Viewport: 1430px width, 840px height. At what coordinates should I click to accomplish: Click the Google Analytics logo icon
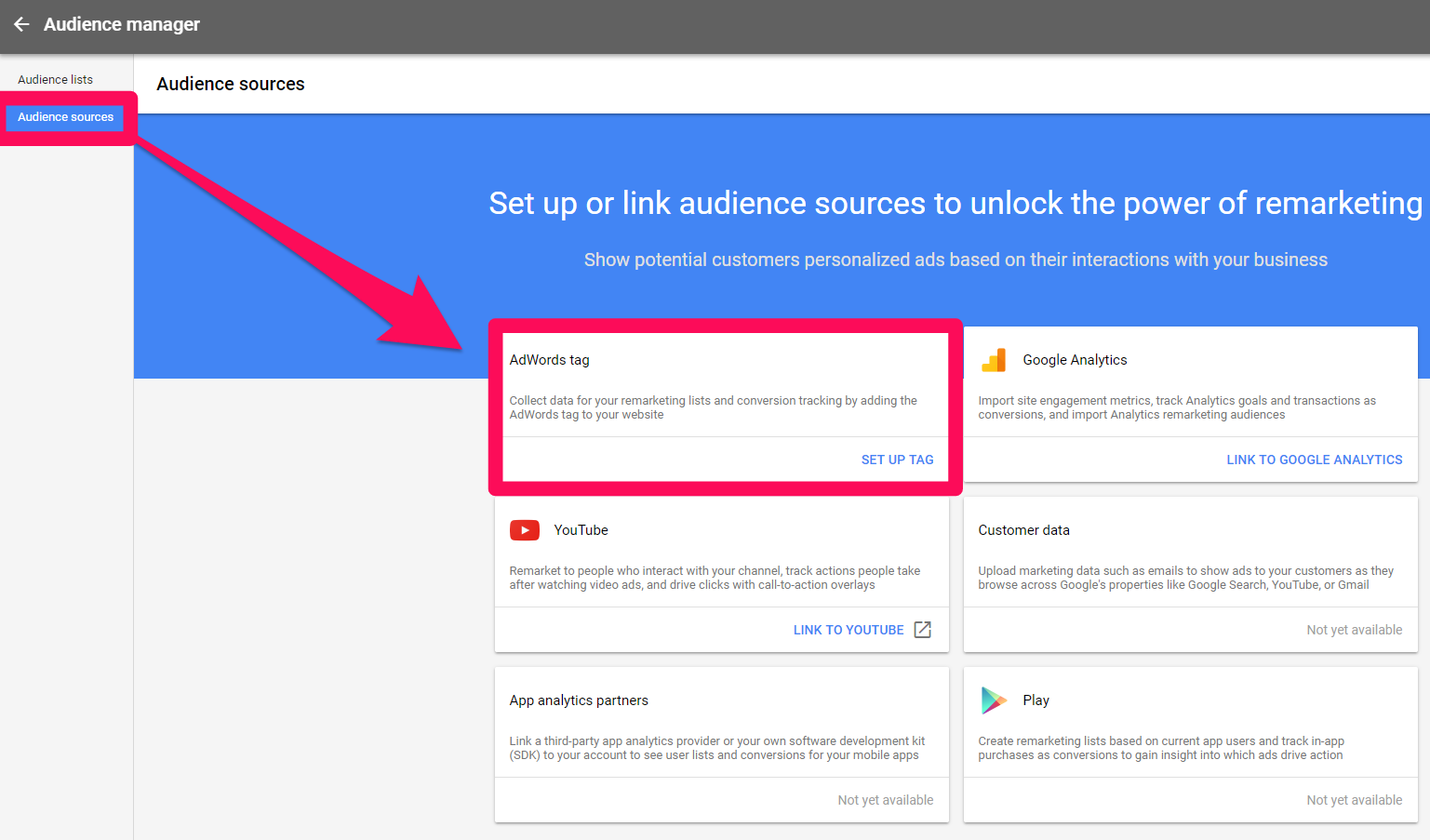click(x=994, y=360)
